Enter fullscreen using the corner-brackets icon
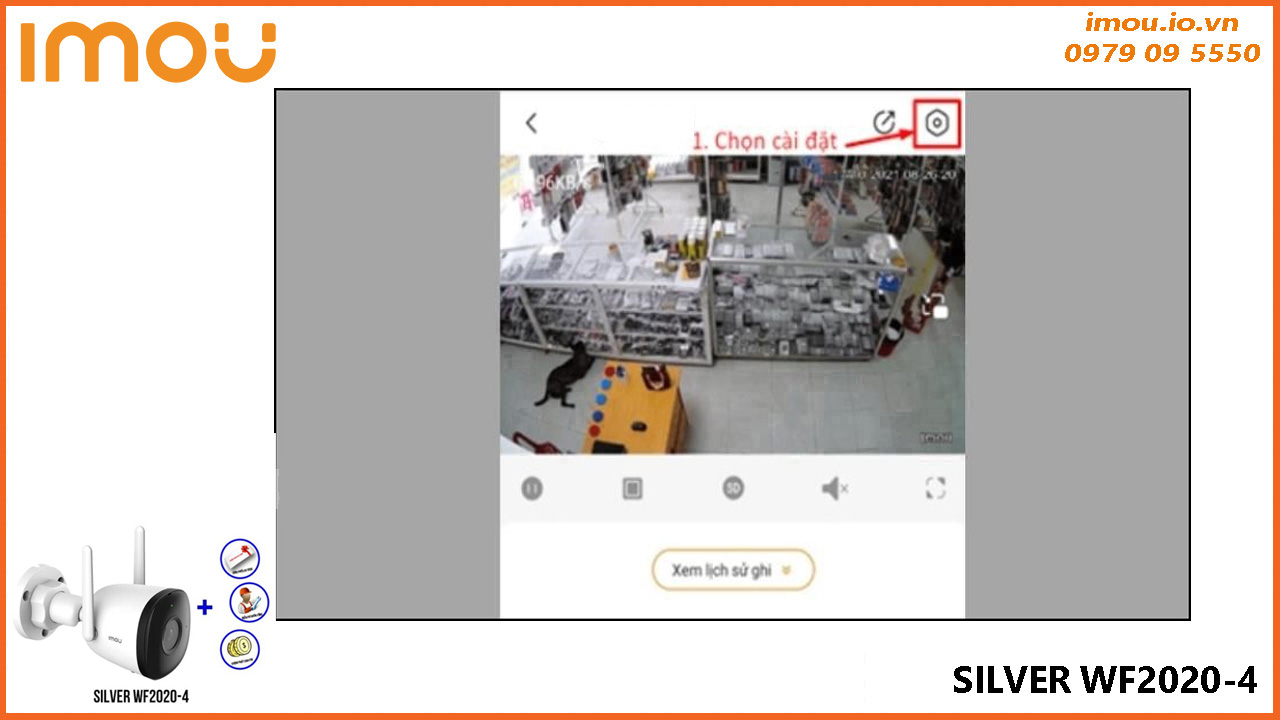This screenshot has width=1280, height=720. click(935, 488)
